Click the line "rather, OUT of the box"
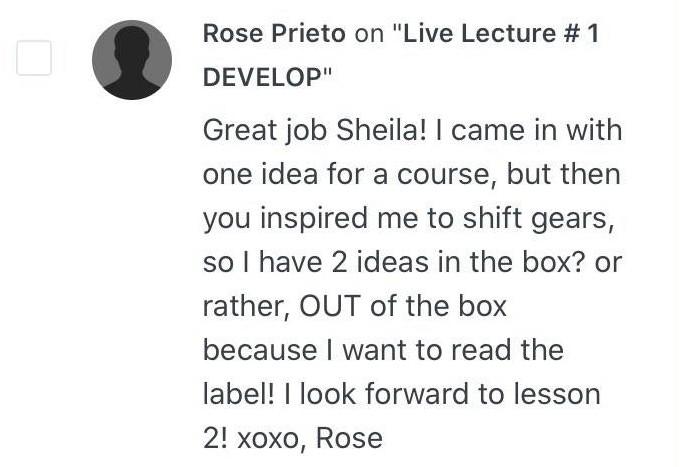The width and height of the screenshot is (680, 467). point(355,306)
